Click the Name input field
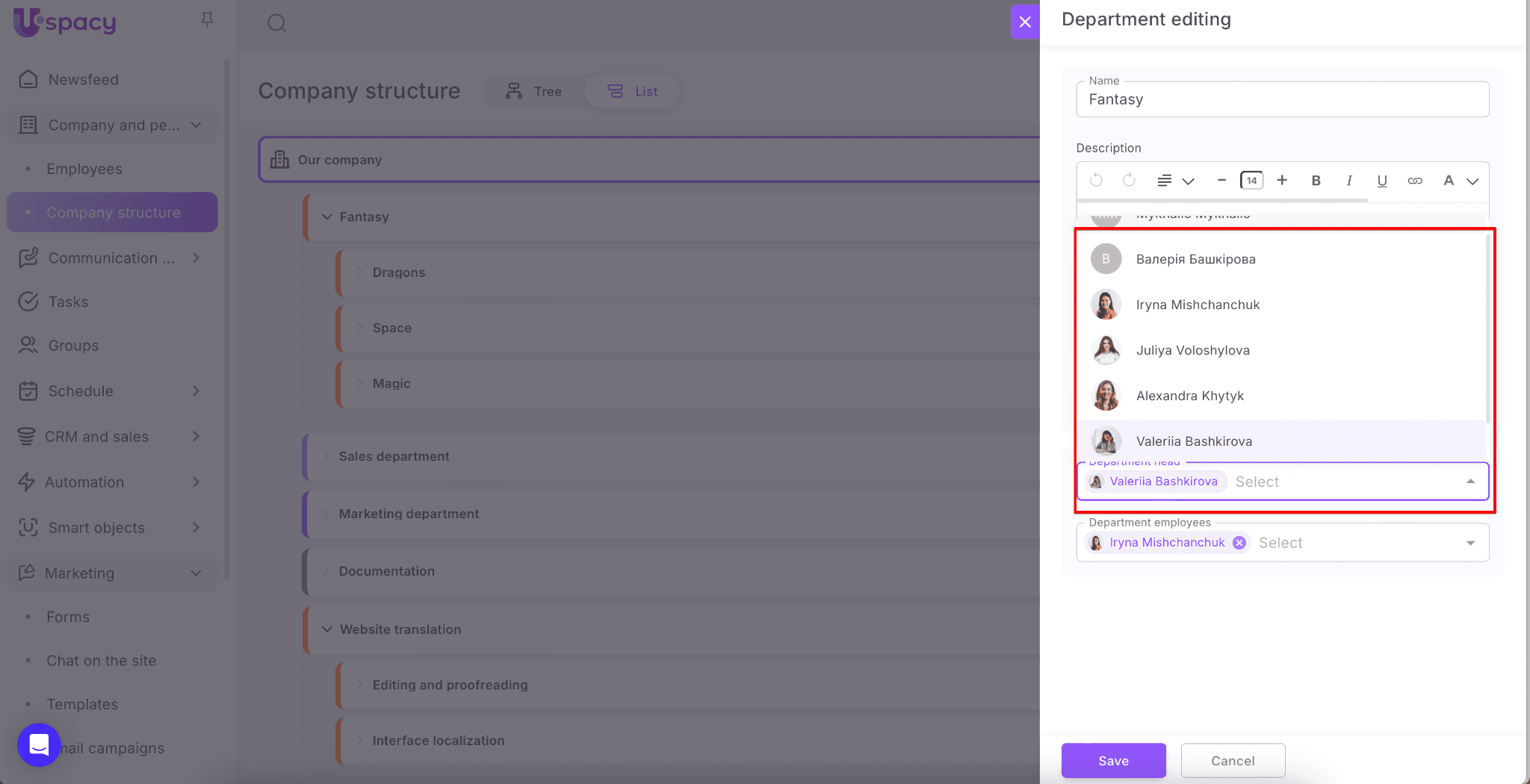 pyautogui.click(x=1282, y=99)
